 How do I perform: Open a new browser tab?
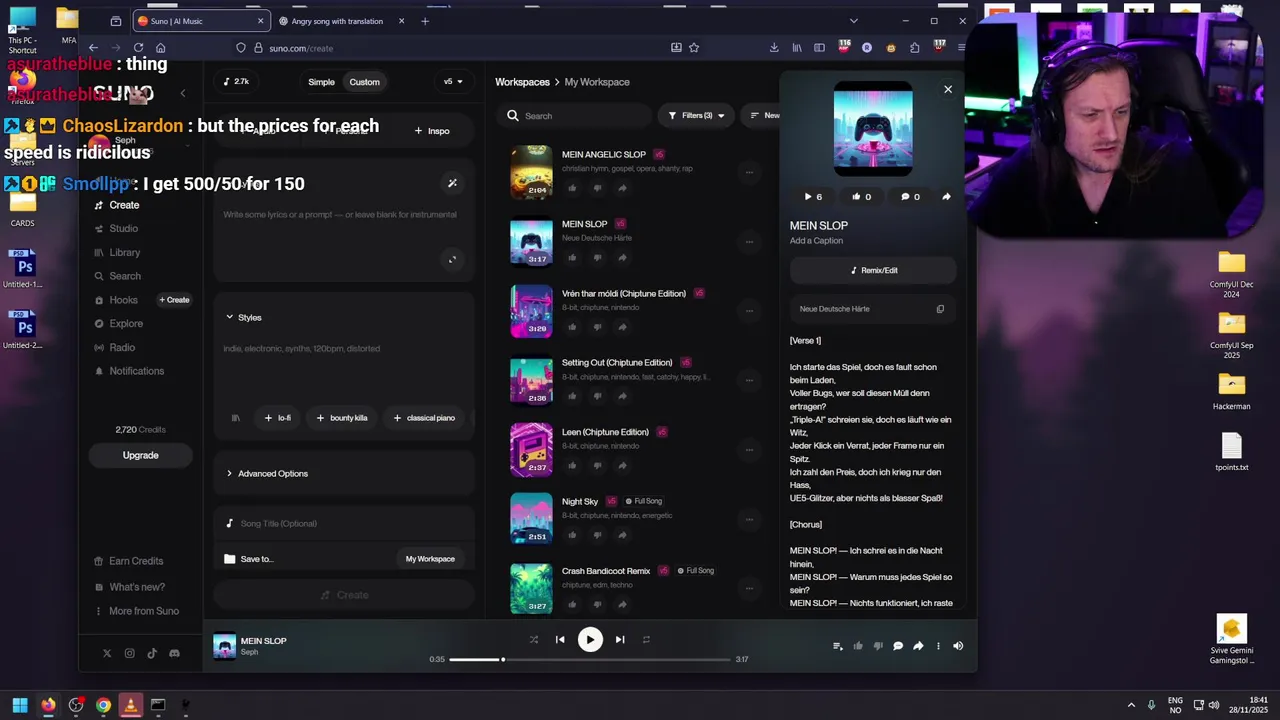(425, 21)
